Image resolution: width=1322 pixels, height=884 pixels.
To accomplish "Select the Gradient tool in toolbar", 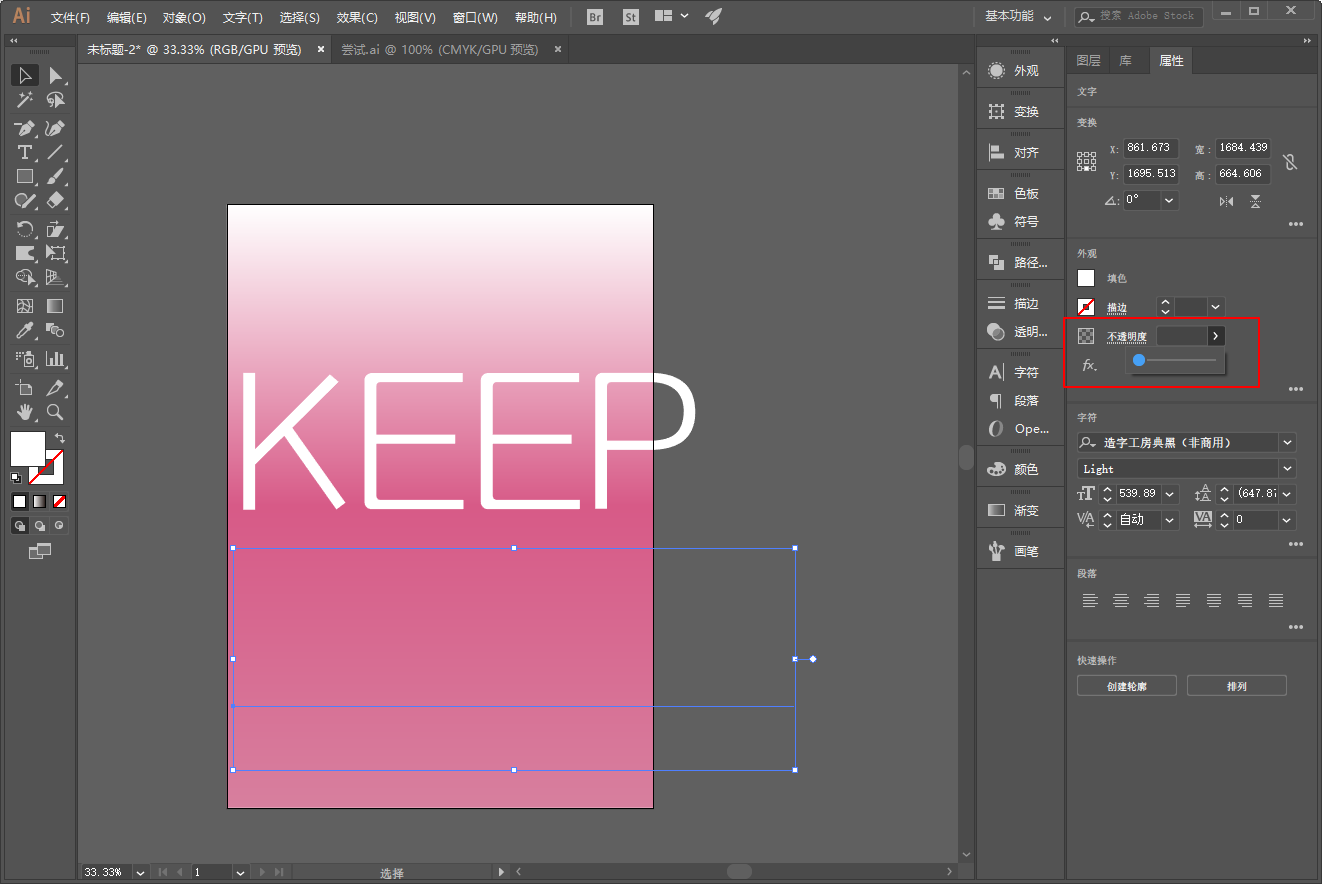I will tap(56, 306).
